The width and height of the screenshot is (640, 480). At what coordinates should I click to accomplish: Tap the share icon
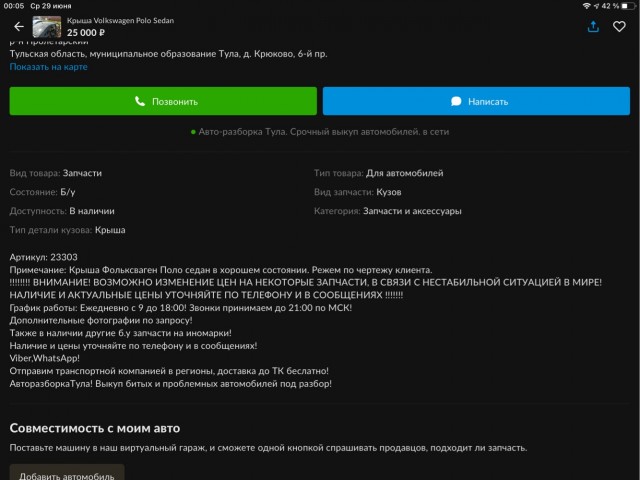coord(593,27)
